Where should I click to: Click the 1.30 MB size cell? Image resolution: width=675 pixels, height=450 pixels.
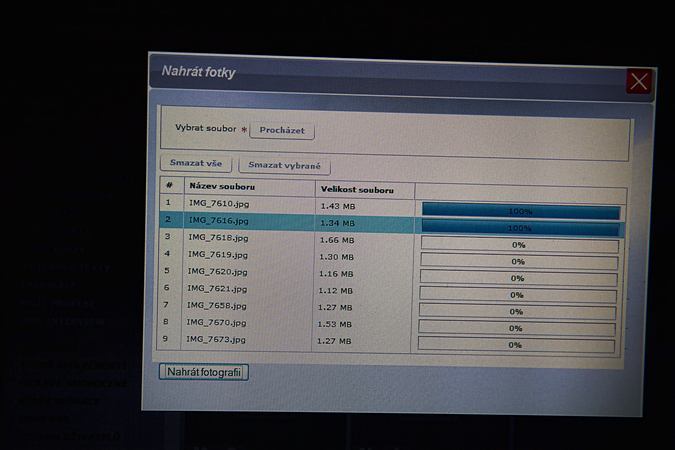point(336,257)
